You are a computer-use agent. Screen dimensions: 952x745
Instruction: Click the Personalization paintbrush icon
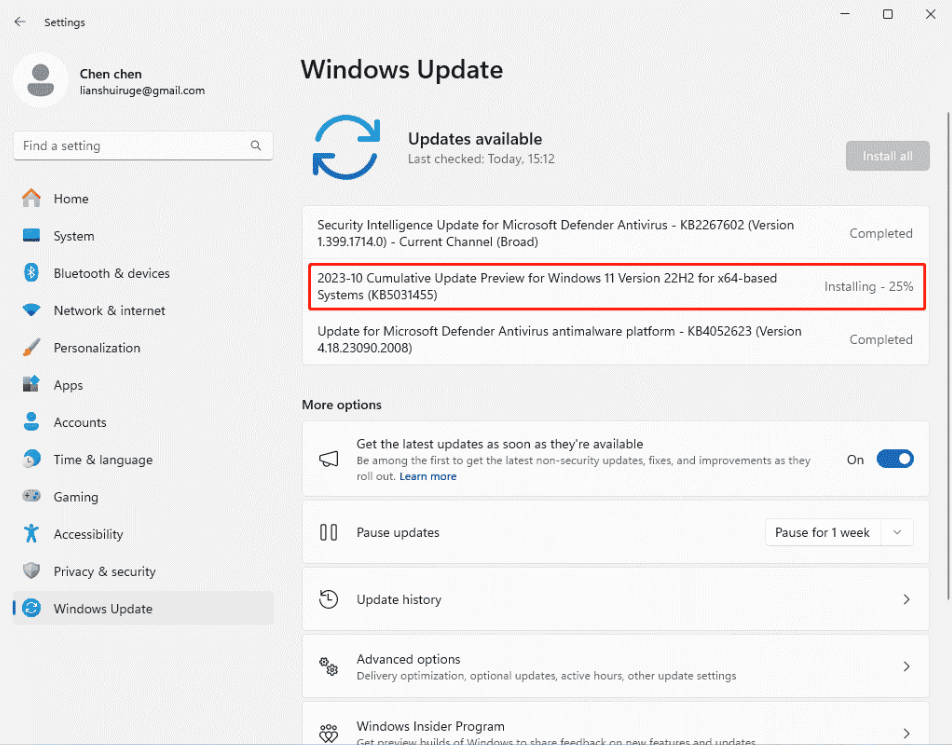pyautogui.click(x=31, y=348)
